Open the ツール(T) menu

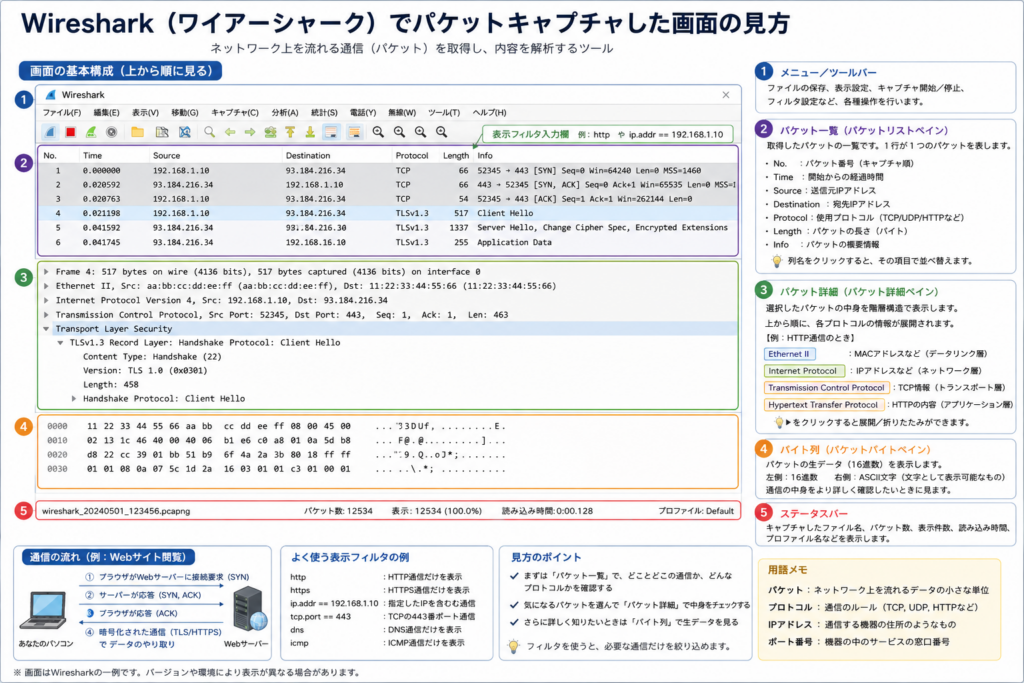click(x=444, y=112)
